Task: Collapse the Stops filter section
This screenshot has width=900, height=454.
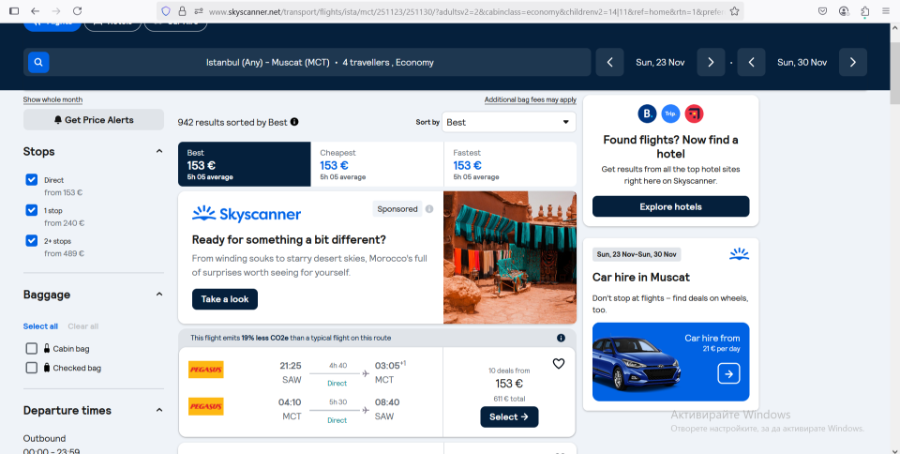Action: [x=159, y=152]
